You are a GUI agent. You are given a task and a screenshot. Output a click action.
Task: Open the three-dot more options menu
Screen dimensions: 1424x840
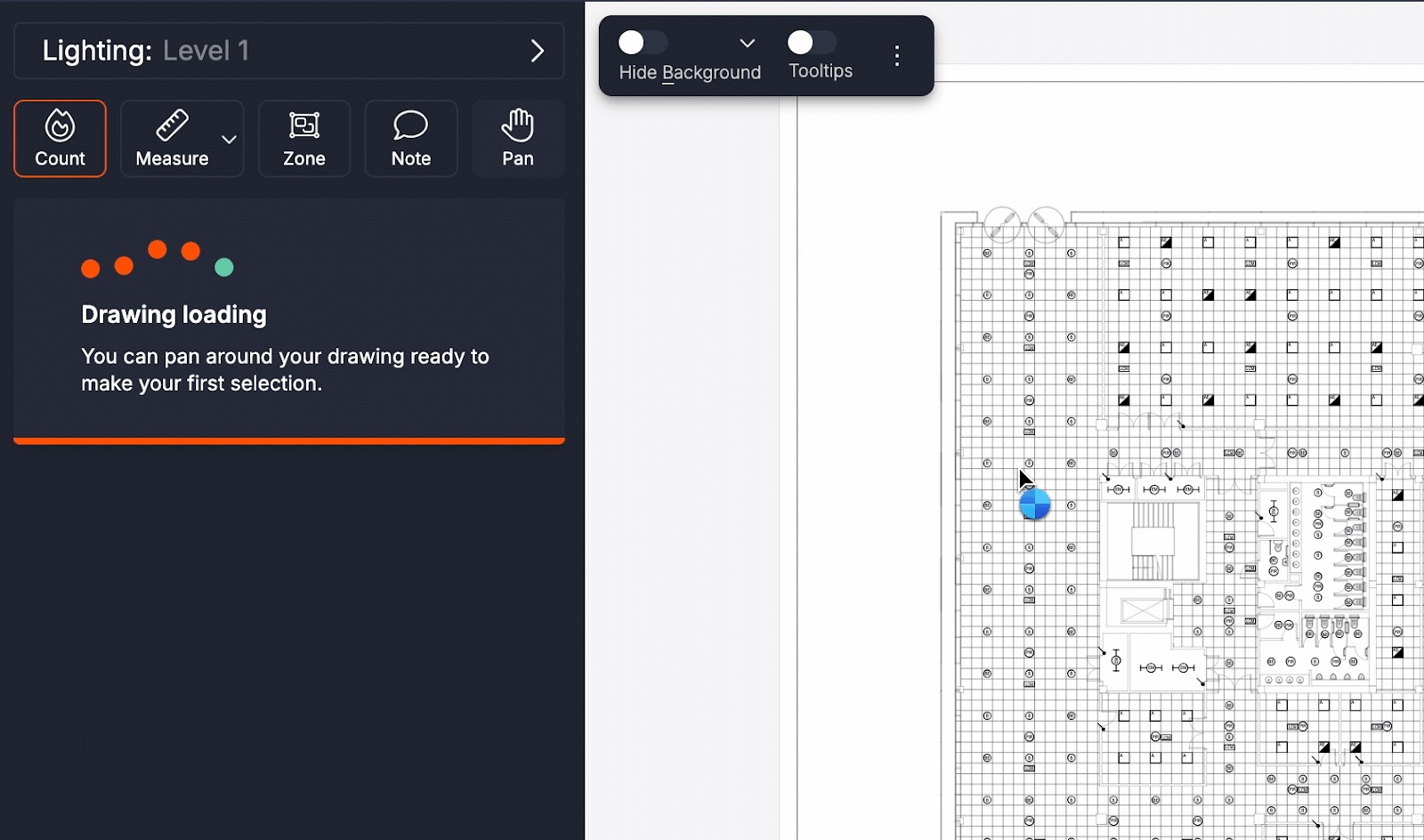[x=897, y=56]
